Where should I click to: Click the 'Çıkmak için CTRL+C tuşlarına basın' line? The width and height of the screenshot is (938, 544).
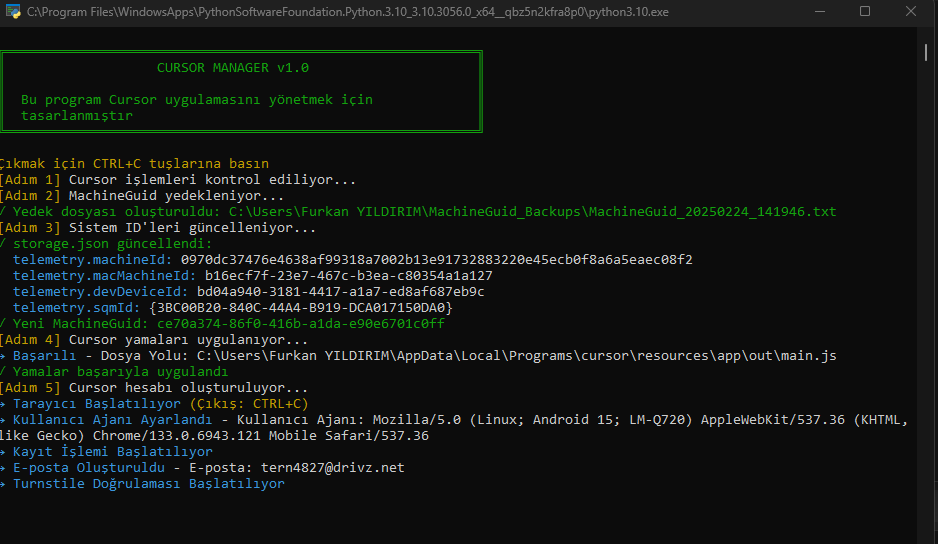coord(134,163)
